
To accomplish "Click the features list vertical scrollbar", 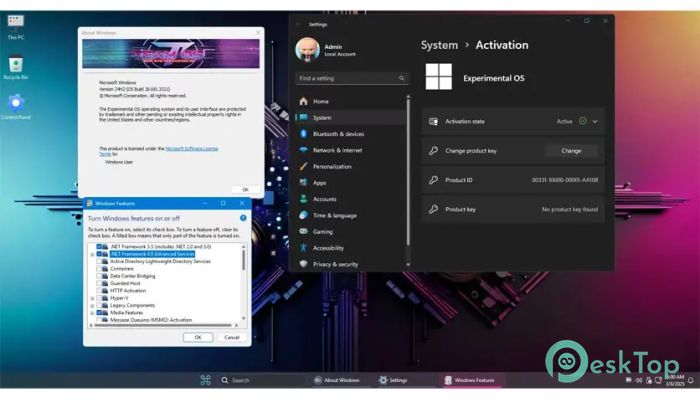I will pos(244,260).
